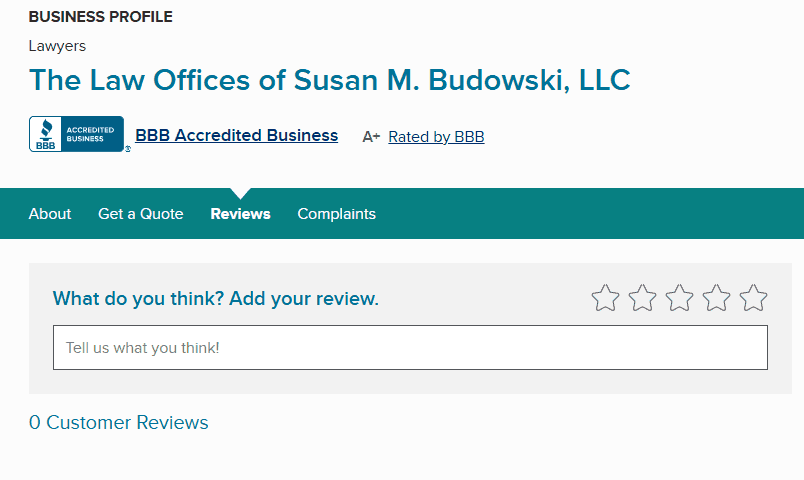Pick the fourth rating star
This screenshot has width=804, height=480.
716,298
